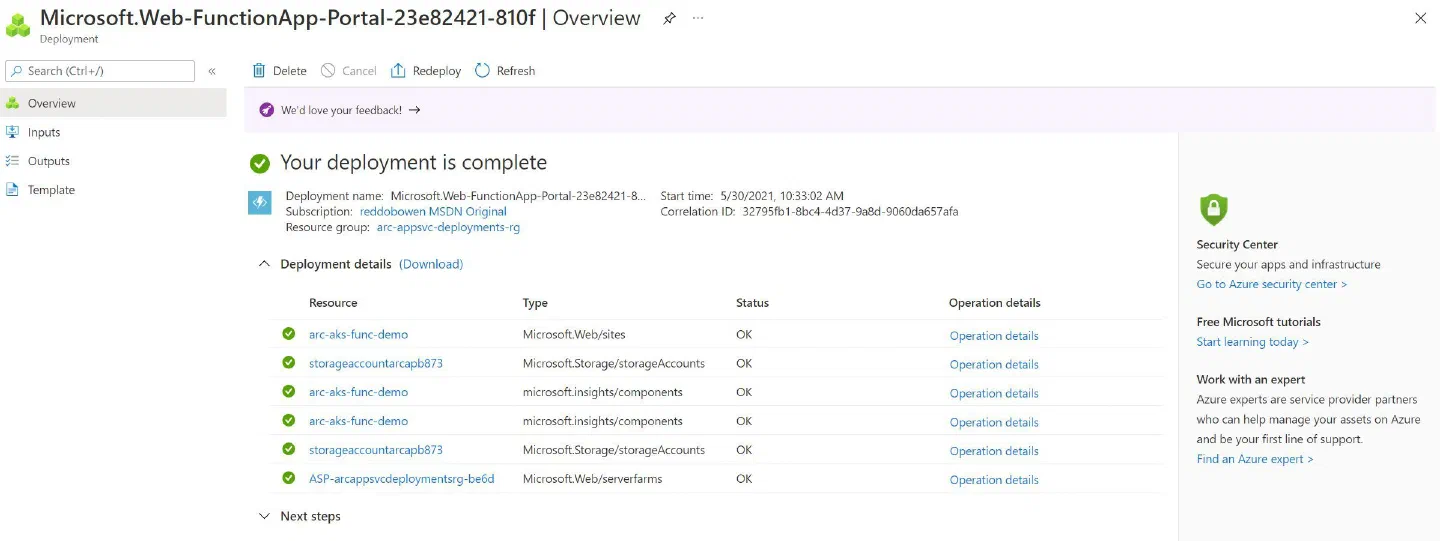This screenshot has height=541, width=1440.
Task: Click the Delete trash icon
Action: [259, 71]
